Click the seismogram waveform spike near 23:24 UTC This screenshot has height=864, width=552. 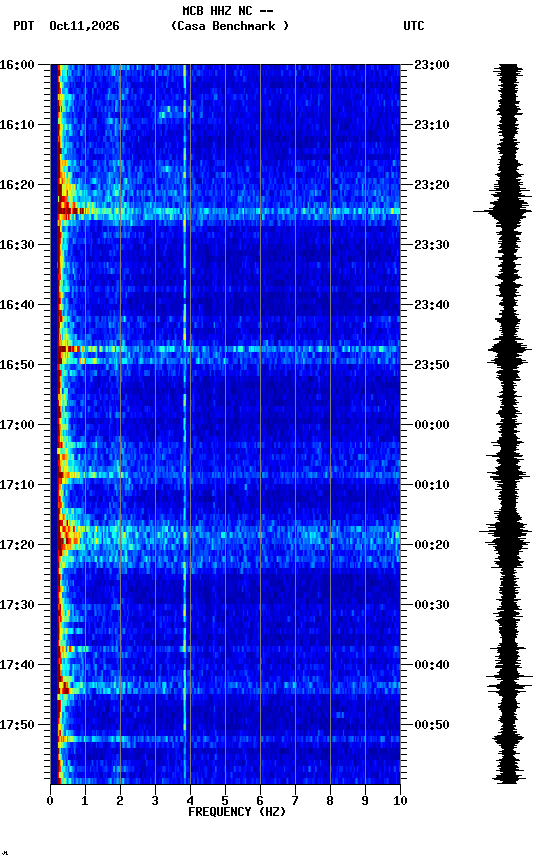point(502,211)
